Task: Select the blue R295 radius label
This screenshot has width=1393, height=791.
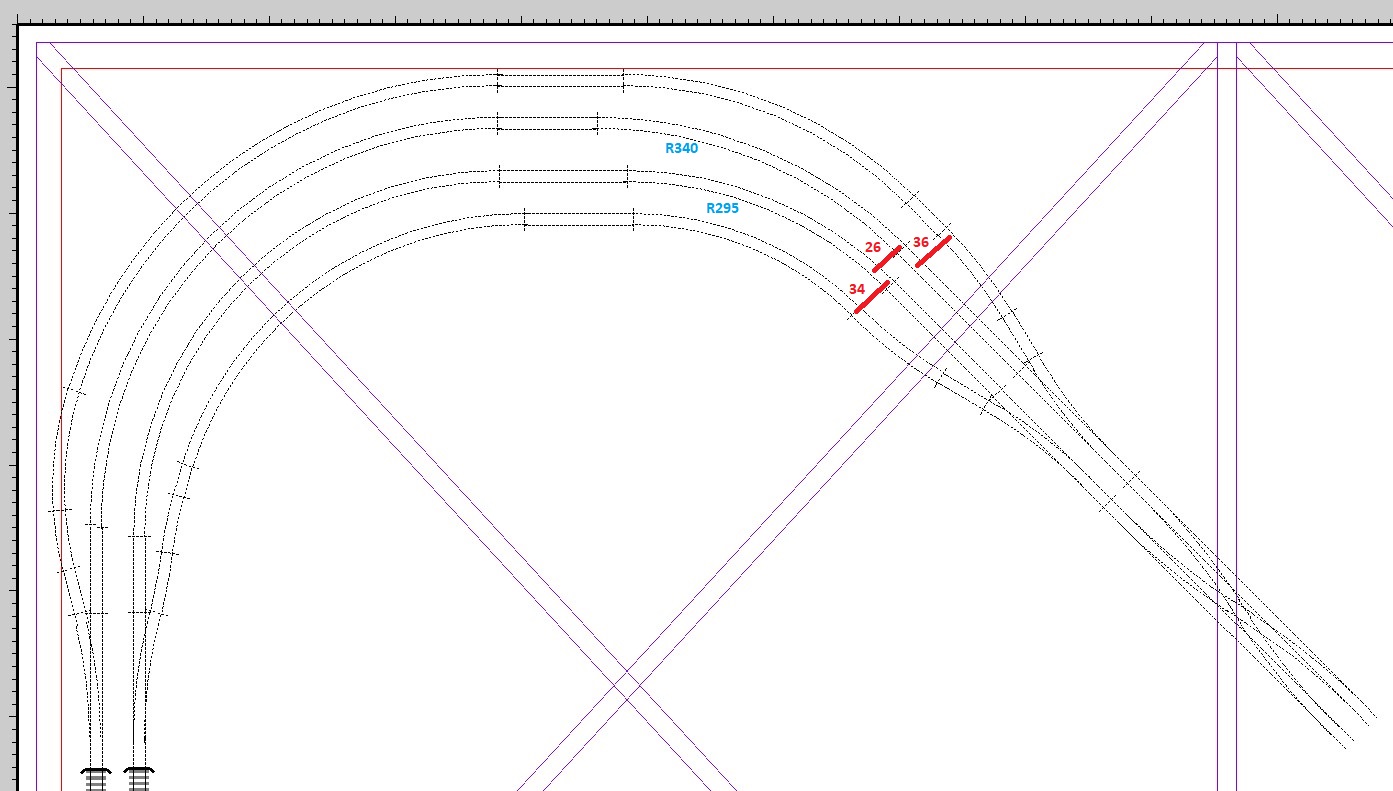Action: (722, 208)
